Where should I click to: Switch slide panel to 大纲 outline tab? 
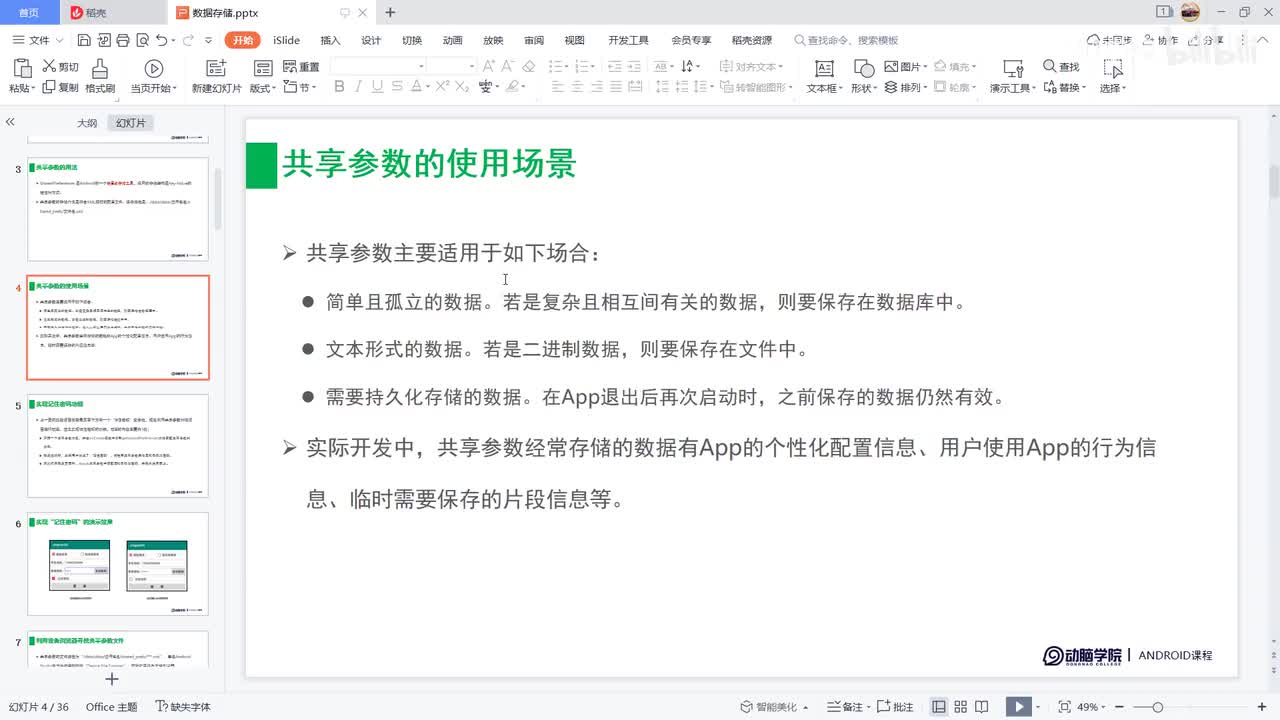(x=87, y=123)
